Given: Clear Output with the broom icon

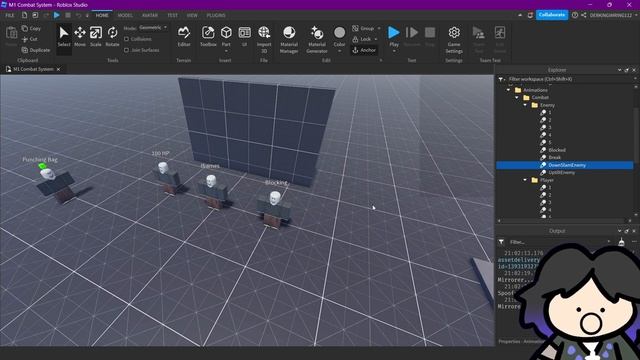Looking at the screenshot, I should [621, 242].
